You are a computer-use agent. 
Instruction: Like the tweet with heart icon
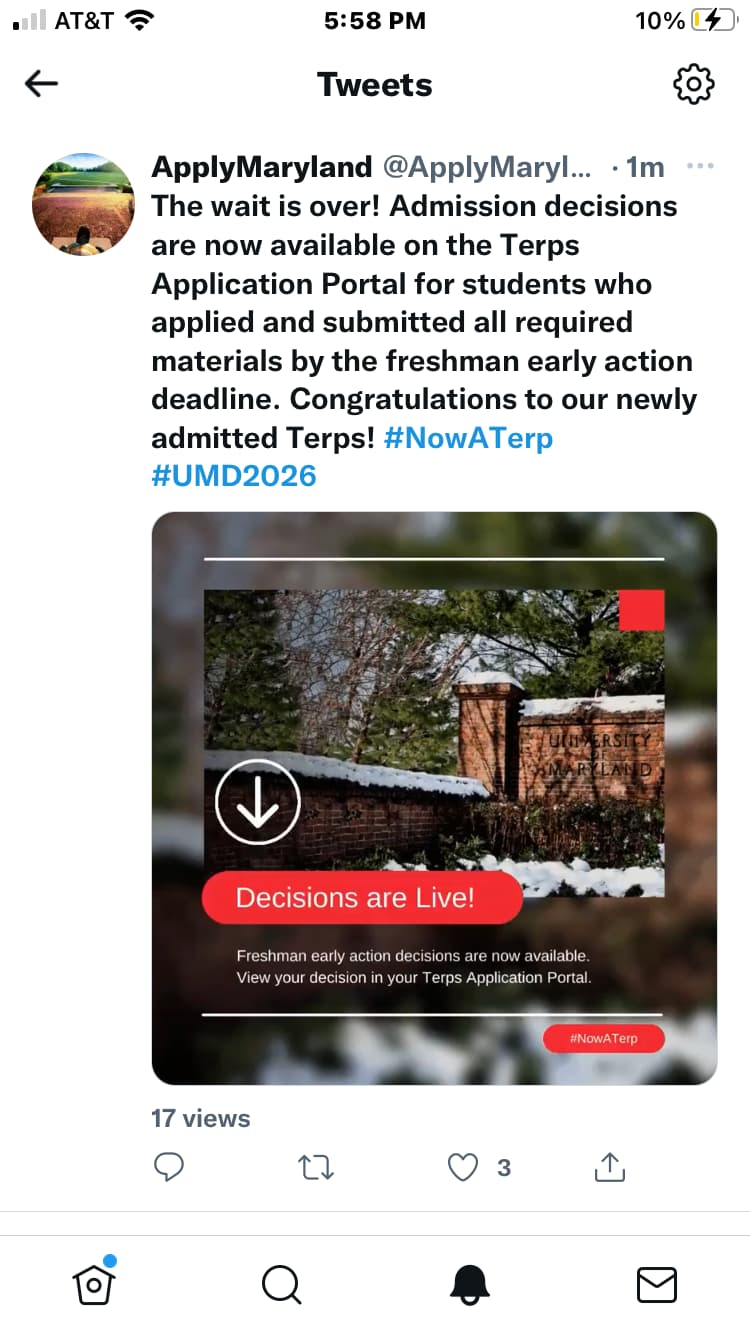click(462, 1167)
